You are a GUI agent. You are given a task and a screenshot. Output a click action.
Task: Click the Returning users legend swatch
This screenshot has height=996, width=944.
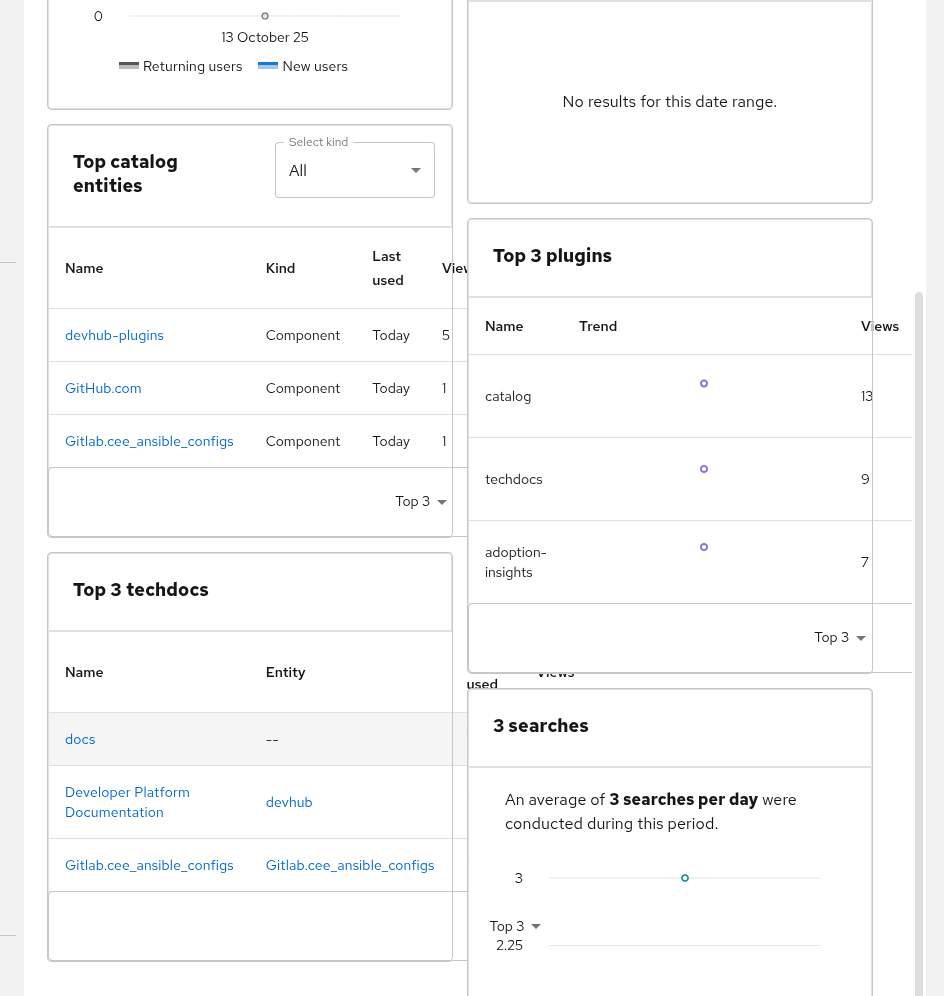tap(129, 66)
